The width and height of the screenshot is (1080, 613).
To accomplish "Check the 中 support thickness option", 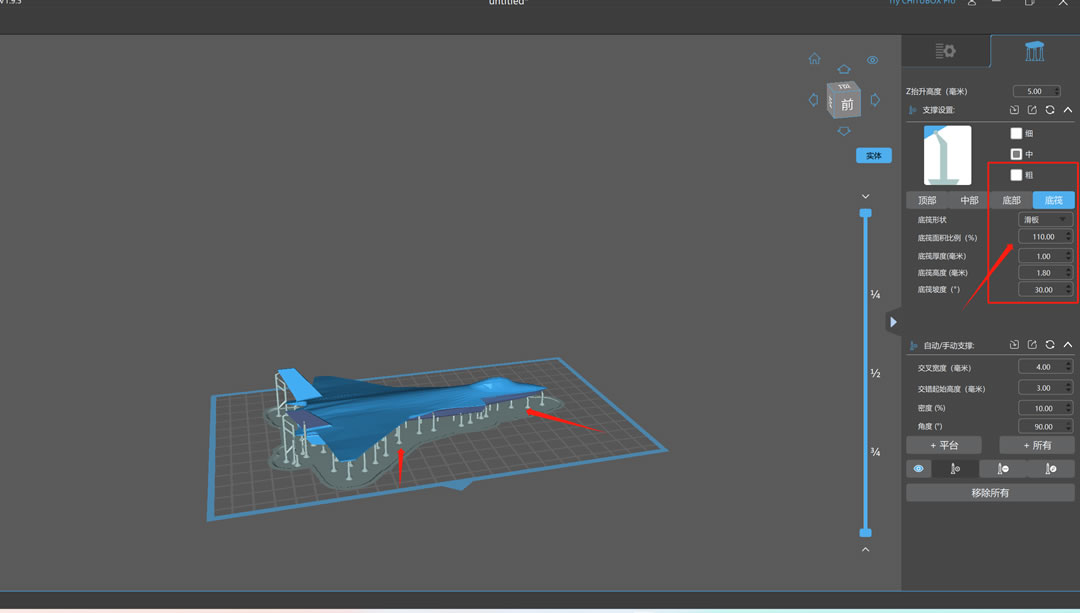I will [1016, 154].
